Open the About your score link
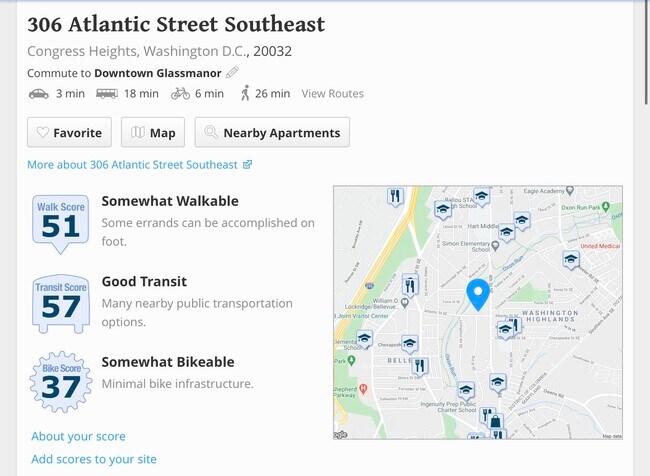Viewport: 650px width, 476px height. pyautogui.click(x=78, y=436)
